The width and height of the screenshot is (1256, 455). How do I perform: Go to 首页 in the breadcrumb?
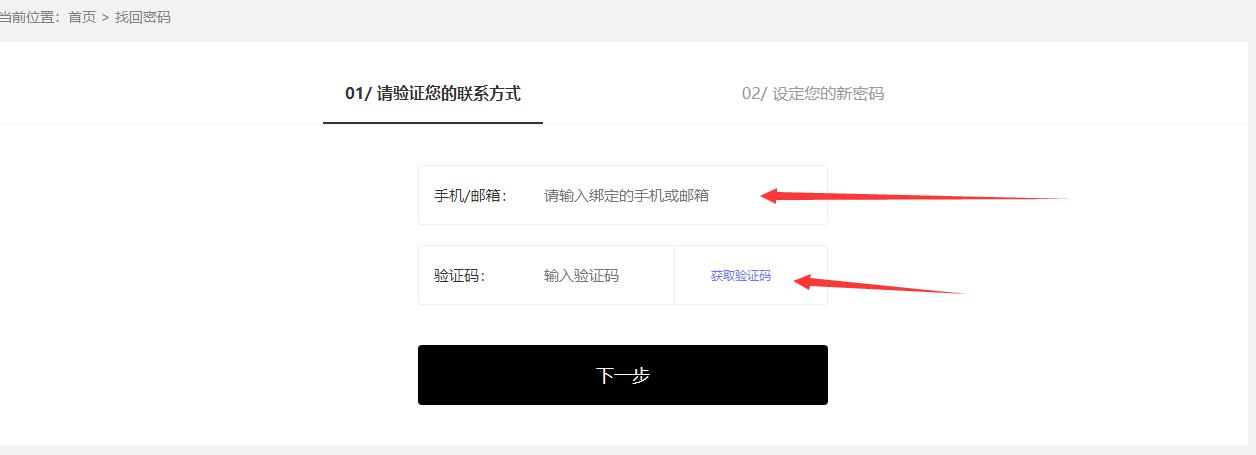(x=82, y=18)
